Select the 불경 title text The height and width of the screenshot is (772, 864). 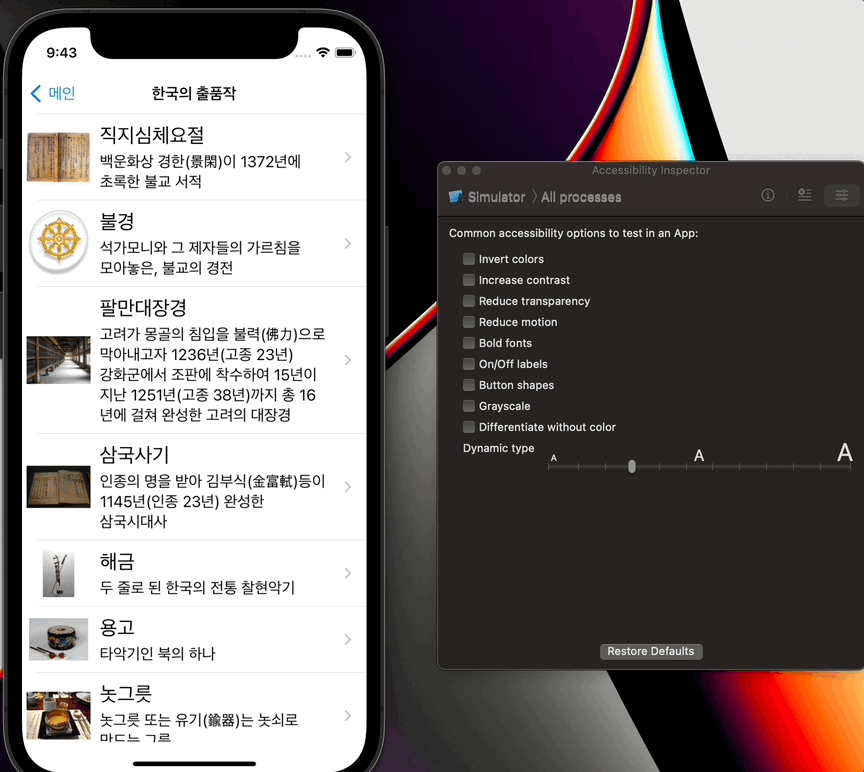(x=117, y=222)
